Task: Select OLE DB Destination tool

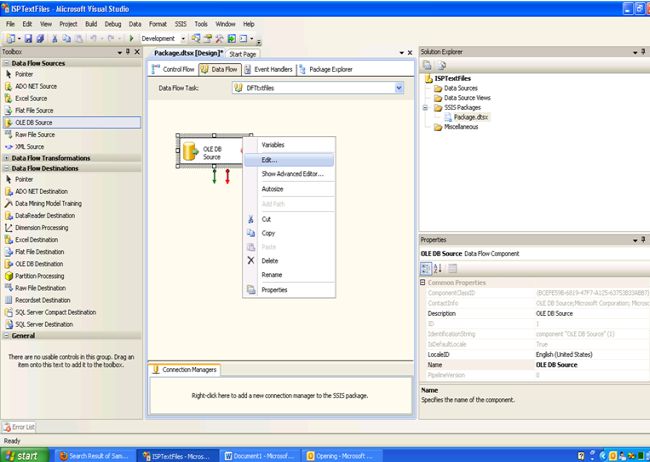Action: tap(39, 264)
